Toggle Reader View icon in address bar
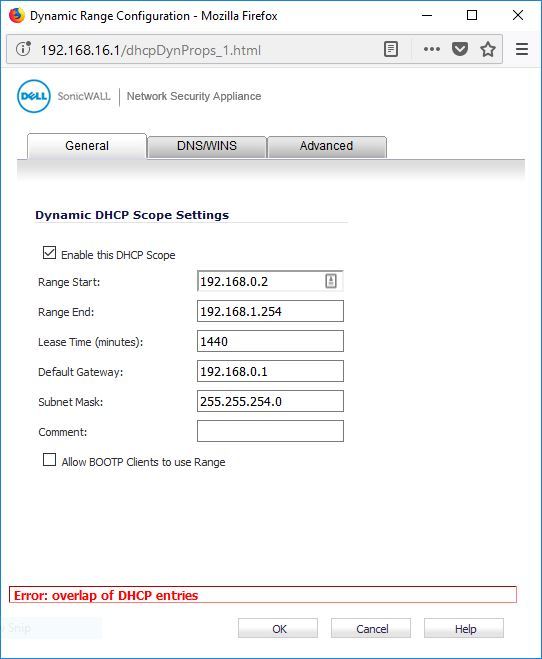 [391, 49]
